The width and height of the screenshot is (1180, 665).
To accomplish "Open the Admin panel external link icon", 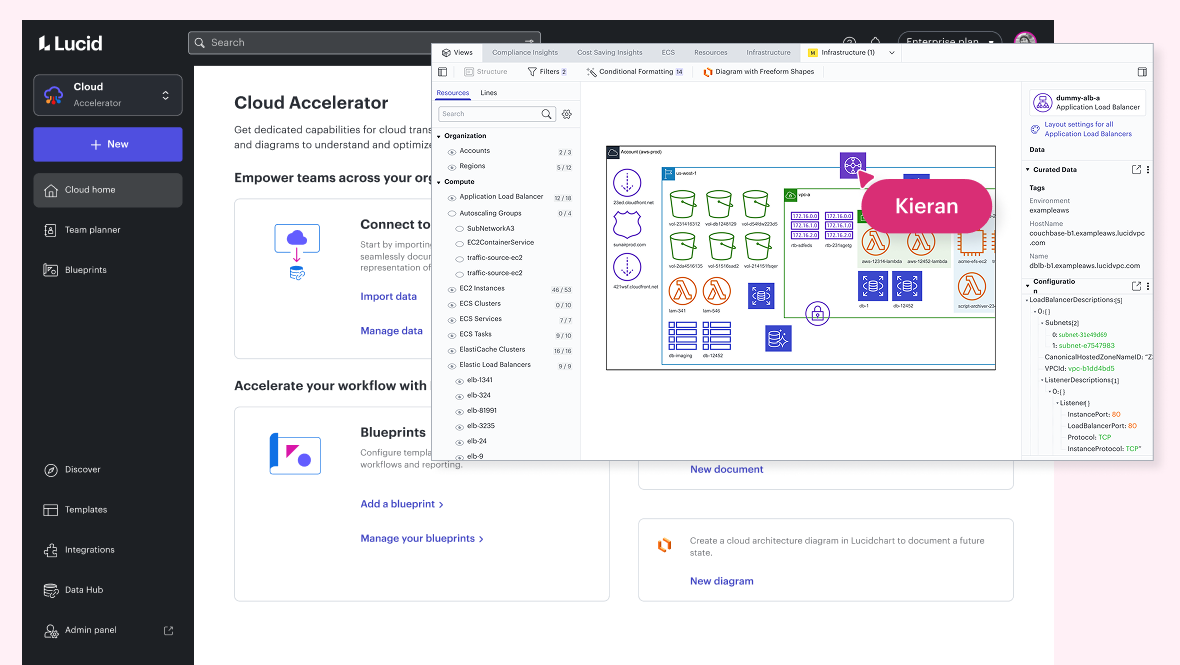I will pos(169,630).
